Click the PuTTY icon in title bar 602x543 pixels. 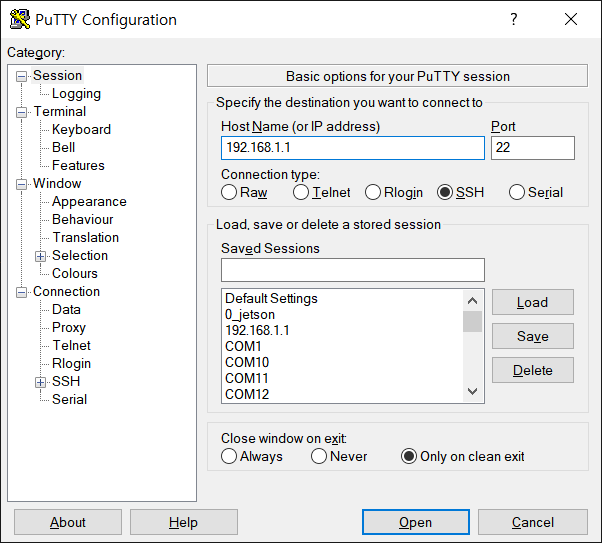click(x=20, y=19)
